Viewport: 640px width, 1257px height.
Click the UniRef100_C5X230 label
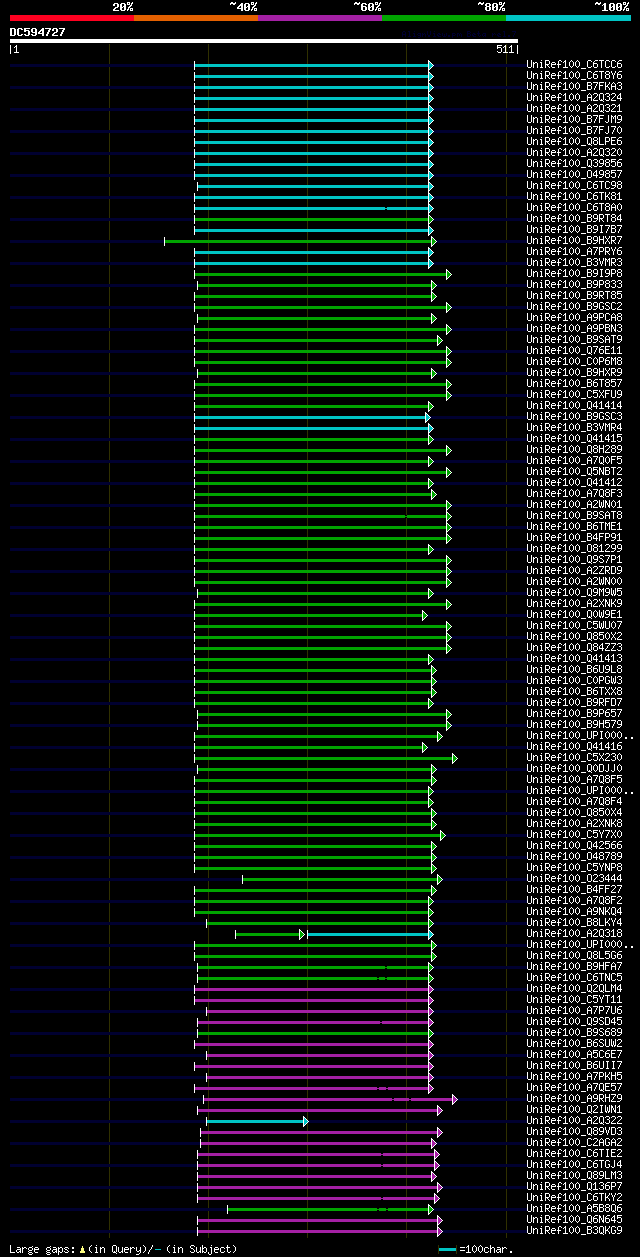coord(574,757)
